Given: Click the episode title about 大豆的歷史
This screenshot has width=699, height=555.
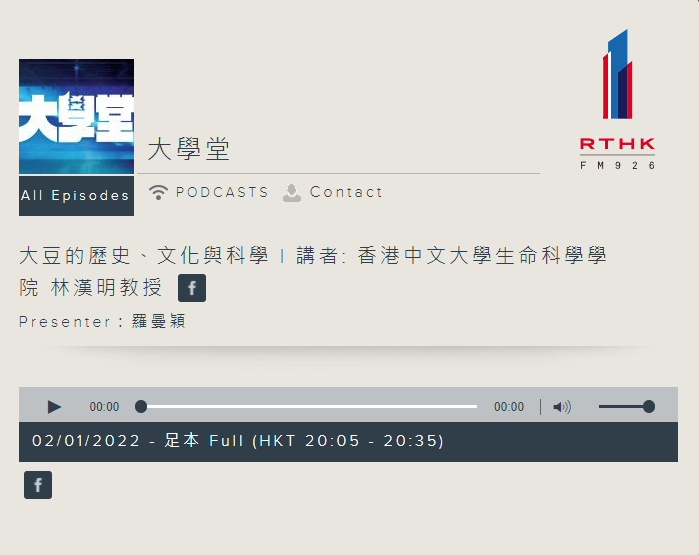Looking at the screenshot, I should [x=312, y=256].
